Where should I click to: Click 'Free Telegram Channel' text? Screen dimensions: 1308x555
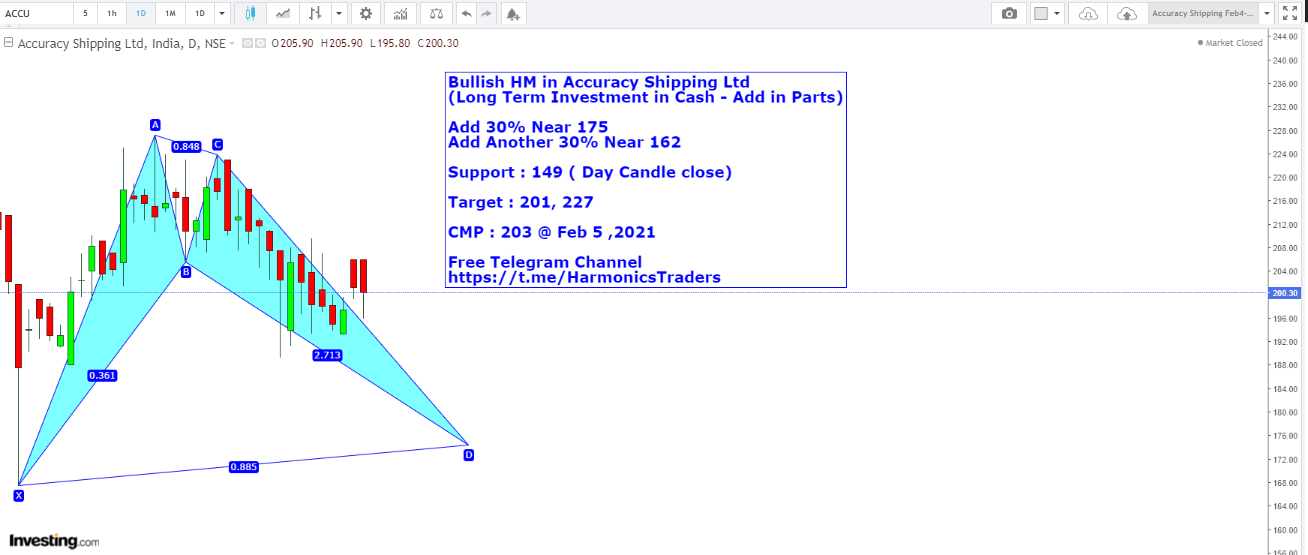(545, 262)
